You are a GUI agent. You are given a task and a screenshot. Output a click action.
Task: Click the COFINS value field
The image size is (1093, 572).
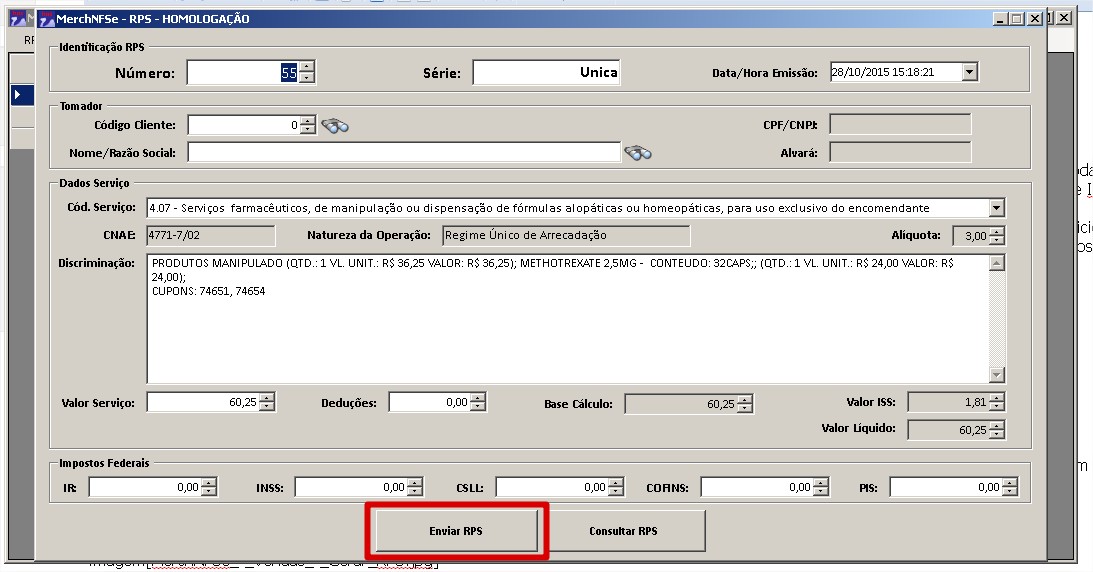[x=755, y=488]
